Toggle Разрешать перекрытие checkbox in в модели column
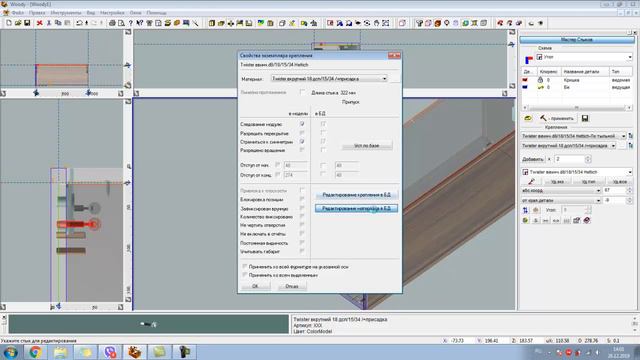 [302, 133]
